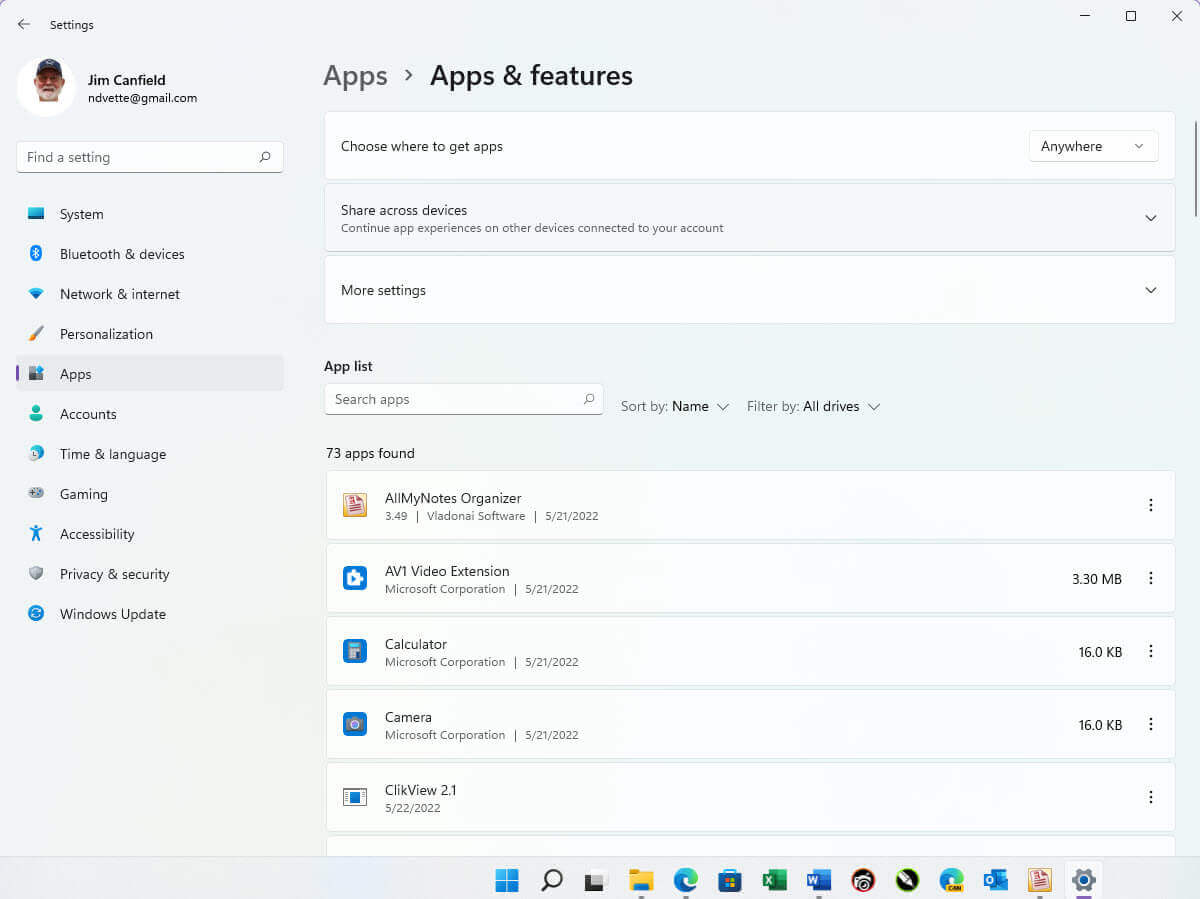Open File Explorer from taskbar
1200x899 pixels.
[641, 880]
